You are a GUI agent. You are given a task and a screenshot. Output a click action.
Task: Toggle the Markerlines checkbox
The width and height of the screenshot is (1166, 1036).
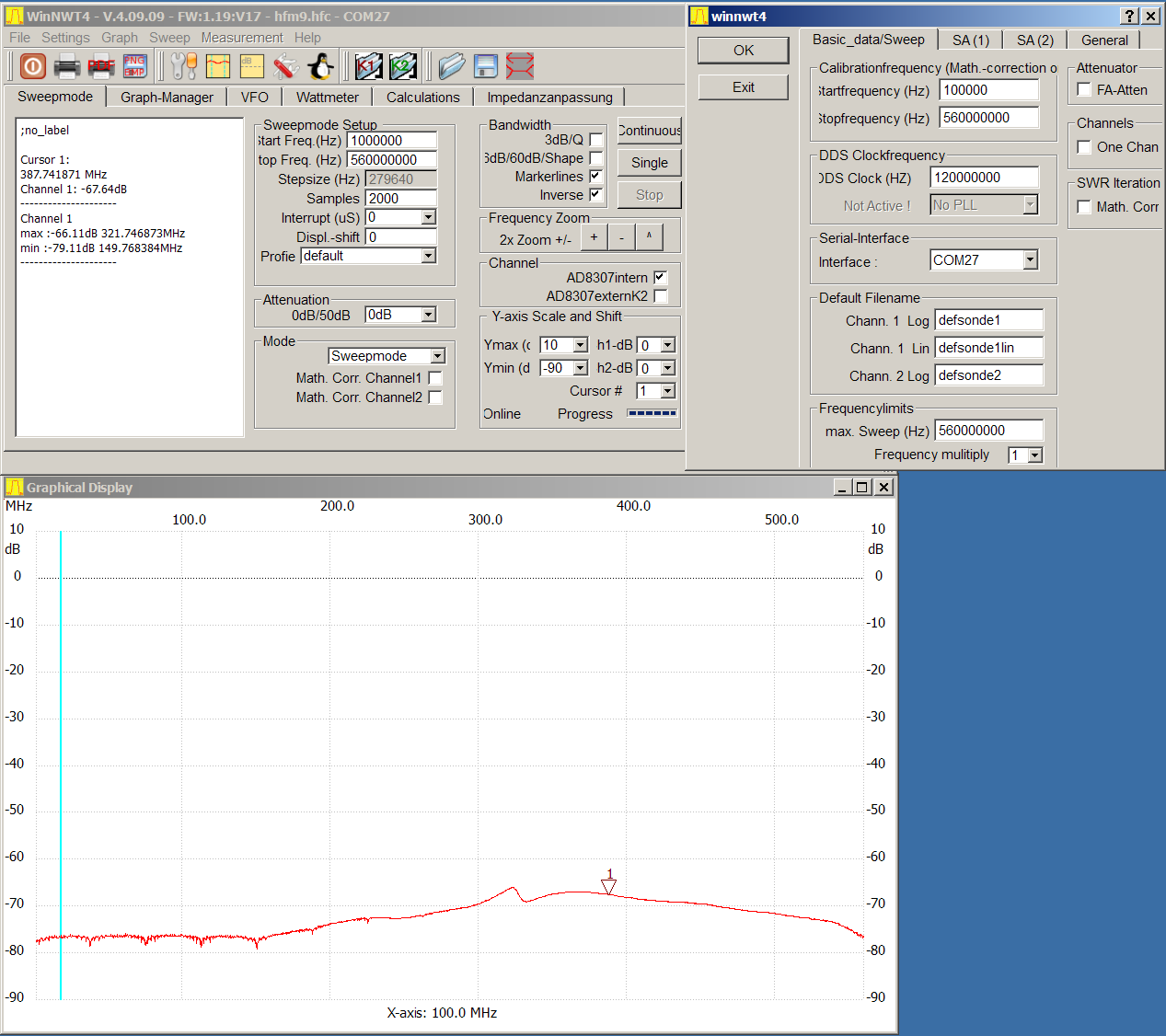click(595, 176)
